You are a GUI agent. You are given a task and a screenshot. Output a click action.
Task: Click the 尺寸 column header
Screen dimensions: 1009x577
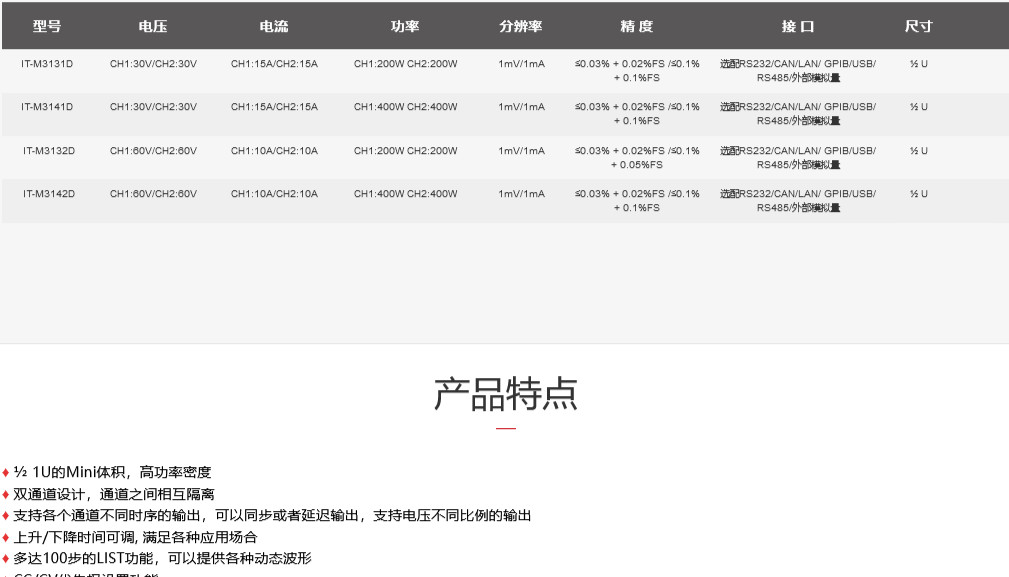pyautogui.click(x=918, y=27)
